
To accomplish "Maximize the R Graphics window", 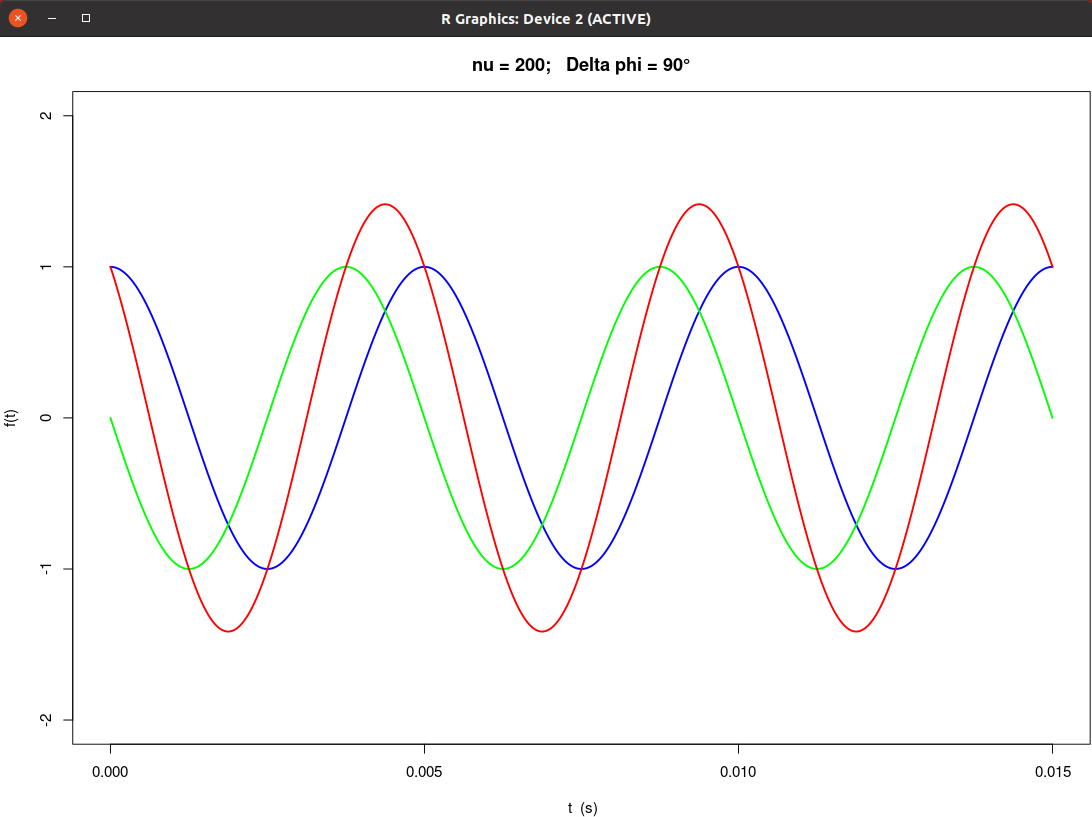I will pos(86,18).
